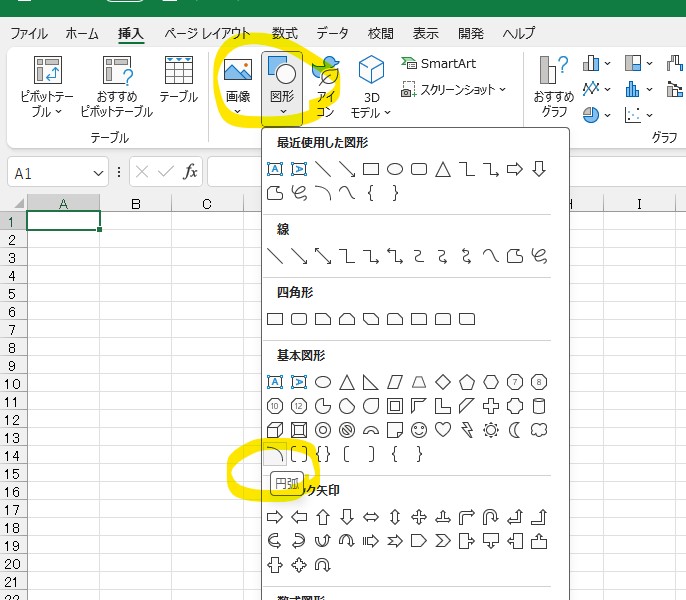Image resolution: width=686 pixels, height=600 pixels.
Task: Insert the sun shape
Action: coord(491,430)
